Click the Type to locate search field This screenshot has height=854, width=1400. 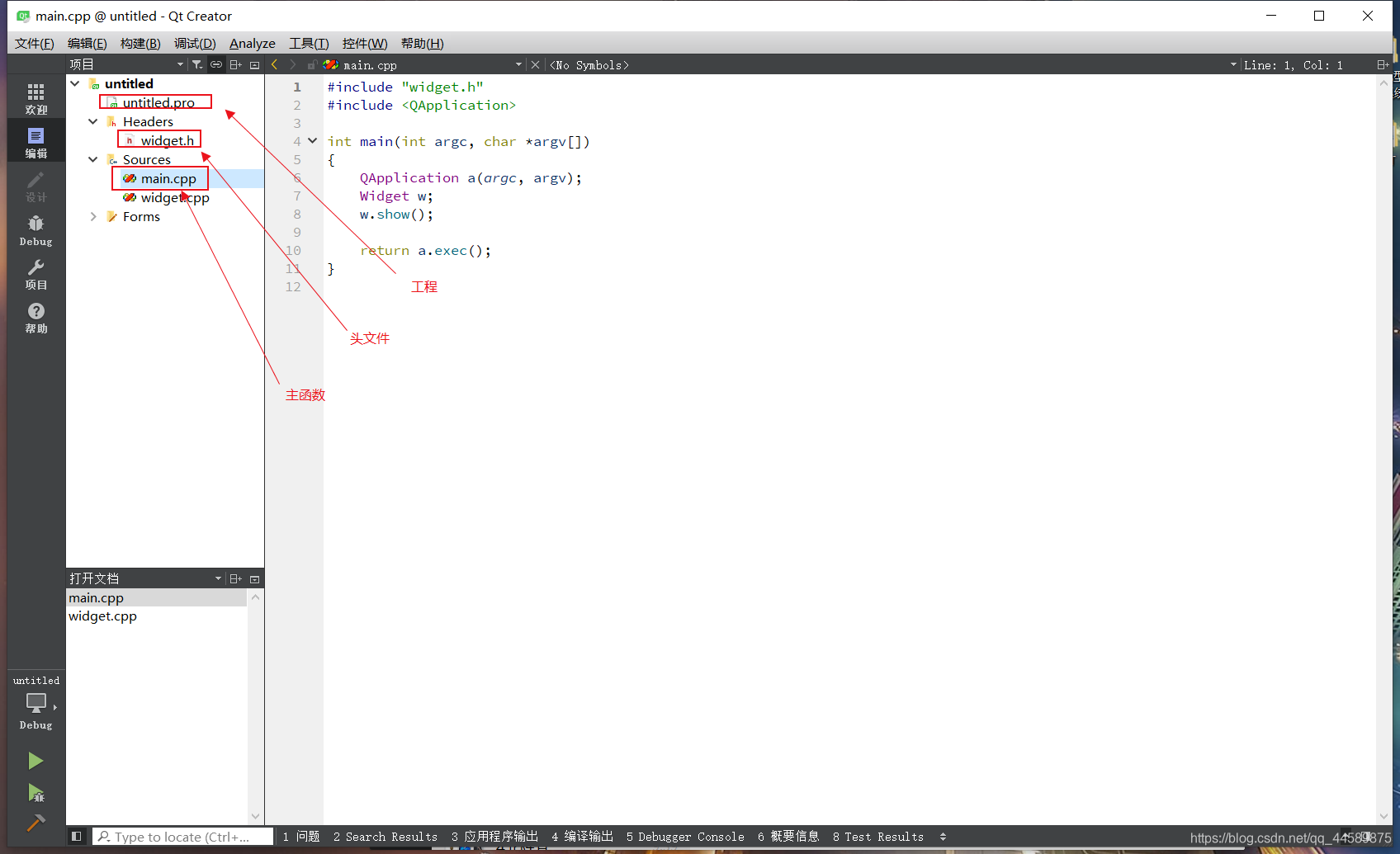(x=182, y=836)
